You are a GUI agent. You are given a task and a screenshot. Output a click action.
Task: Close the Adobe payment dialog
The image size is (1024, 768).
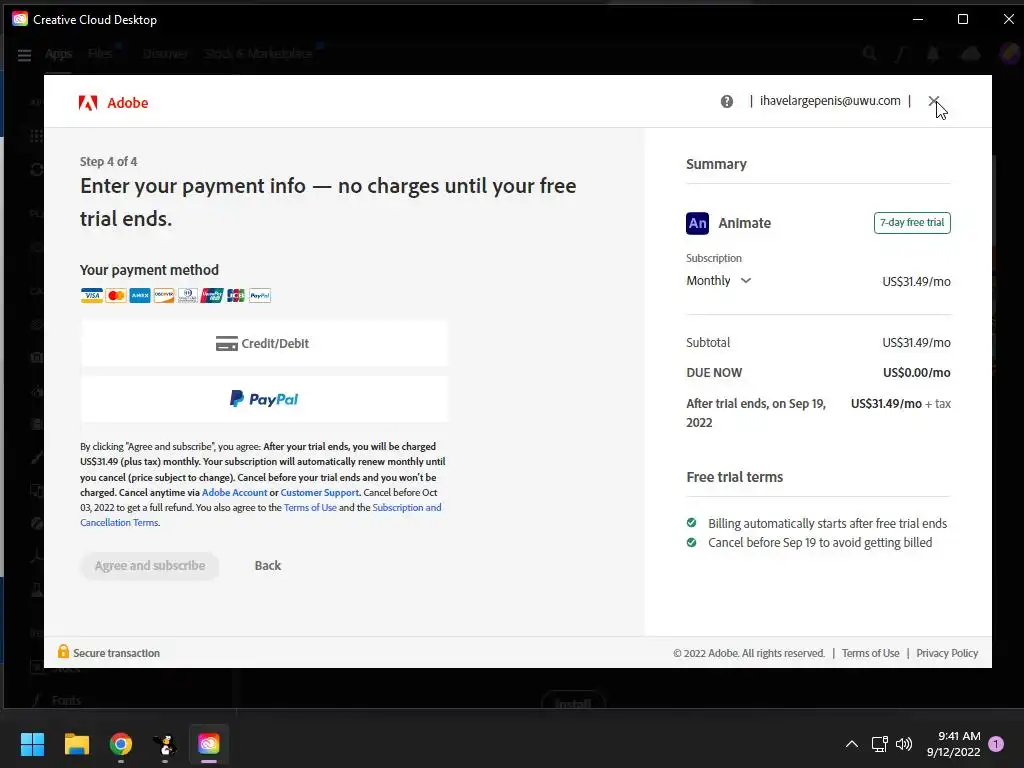[x=934, y=101]
